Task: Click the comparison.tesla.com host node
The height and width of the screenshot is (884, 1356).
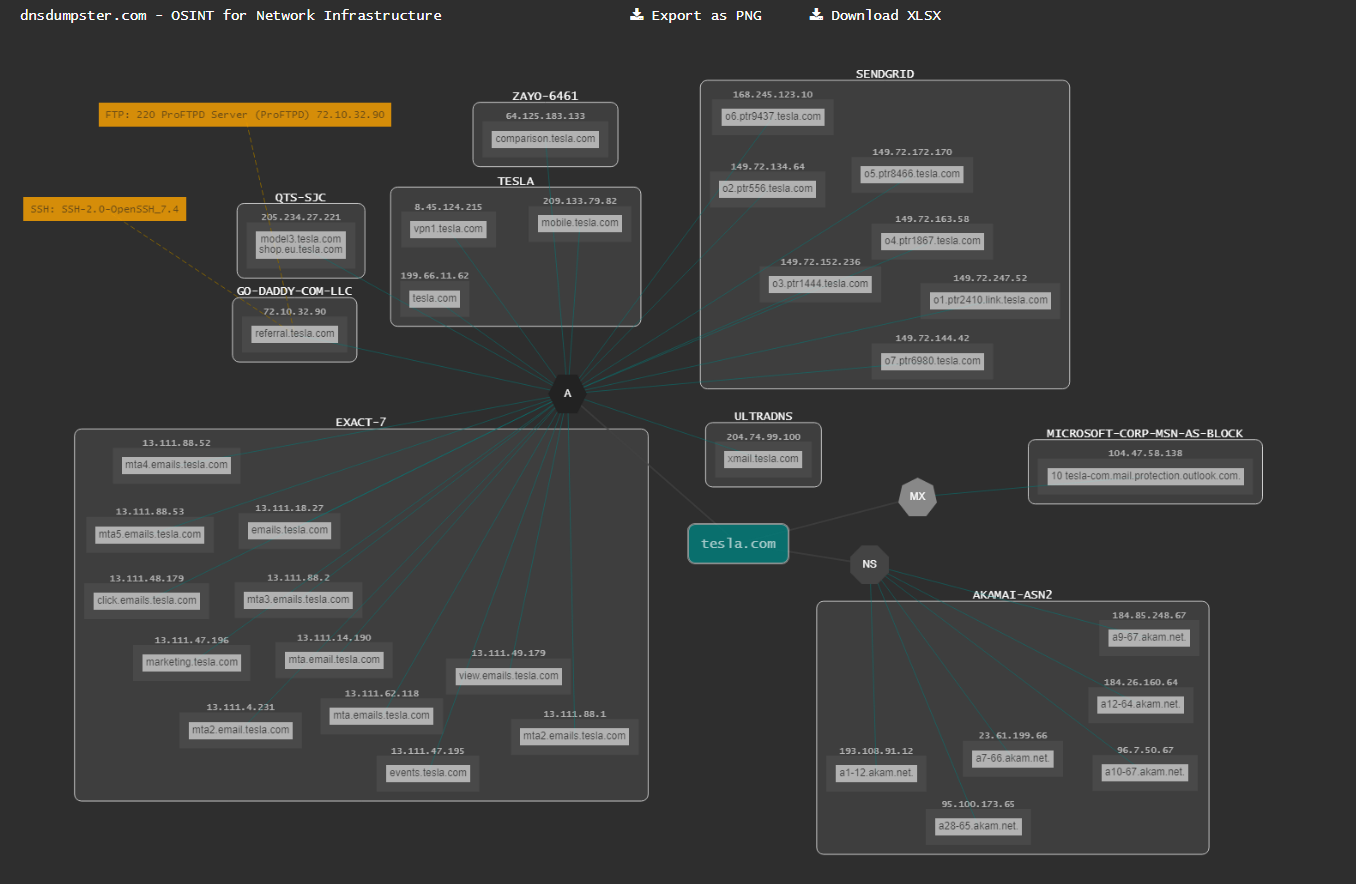Action: (x=545, y=139)
